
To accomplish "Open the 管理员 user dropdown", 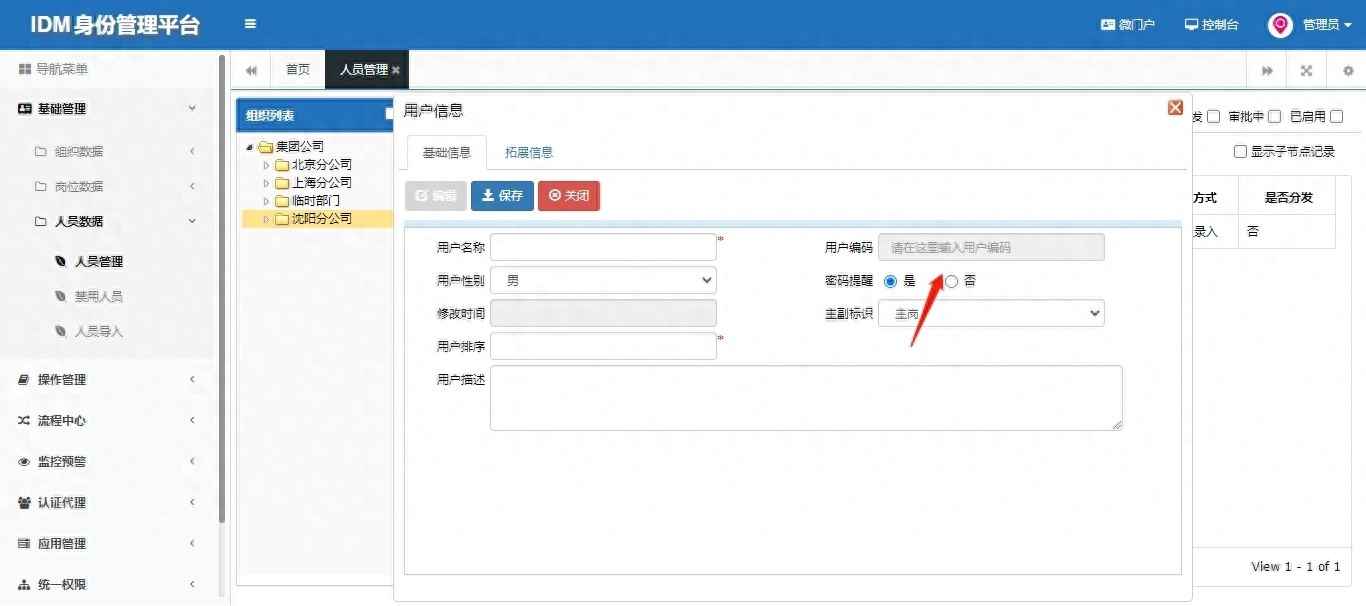I will click(1327, 24).
